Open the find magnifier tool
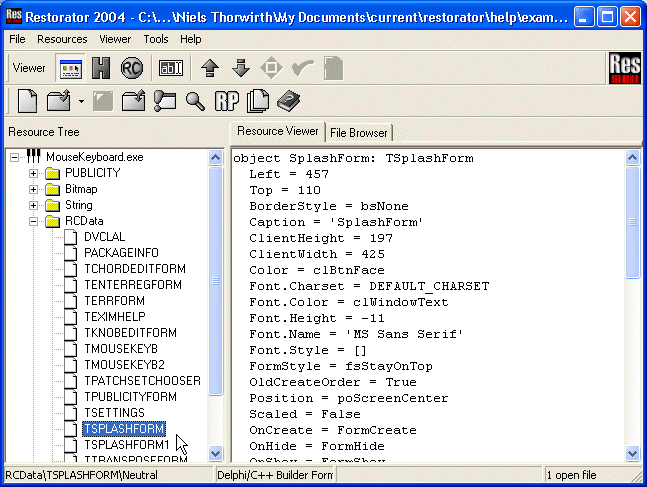647x487 pixels. tap(195, 101)
